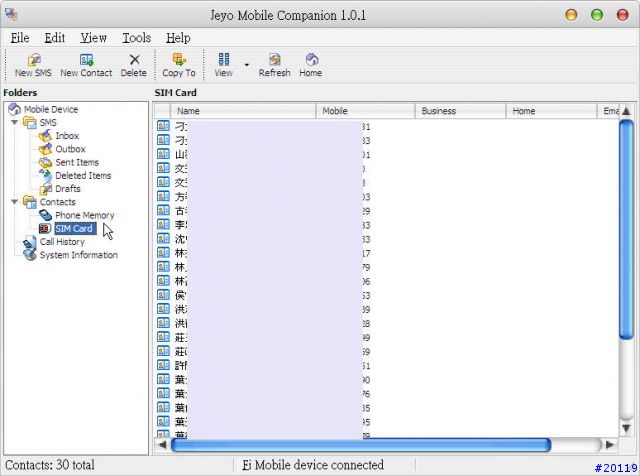Click the vertical scrollbar down arrow

point(627,428)
